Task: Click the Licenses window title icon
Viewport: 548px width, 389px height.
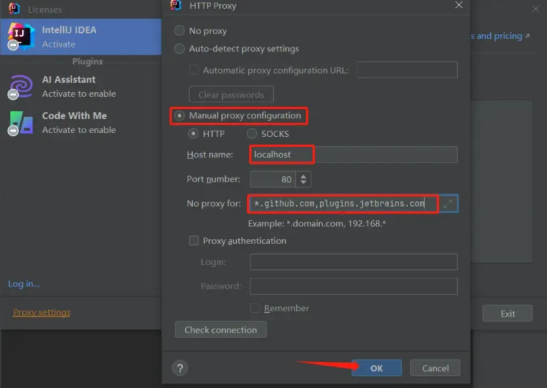Action: coord(14,9)
